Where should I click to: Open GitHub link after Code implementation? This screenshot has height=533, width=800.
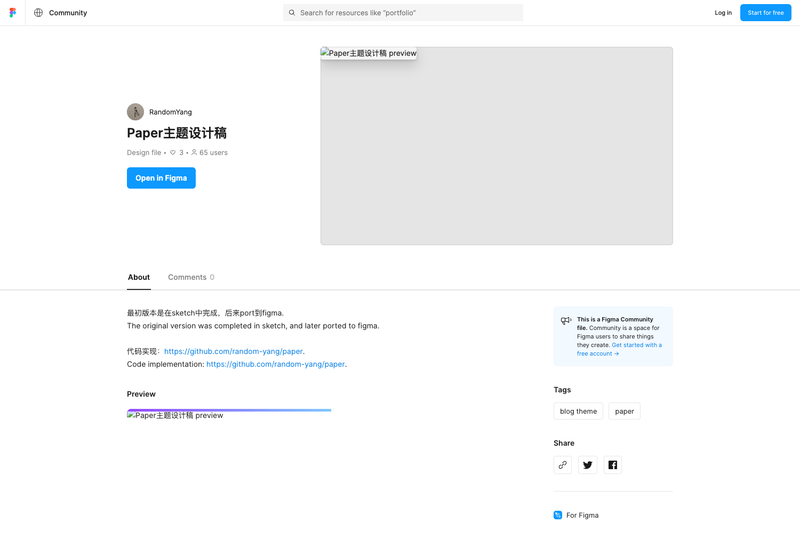tap(276, 364)
